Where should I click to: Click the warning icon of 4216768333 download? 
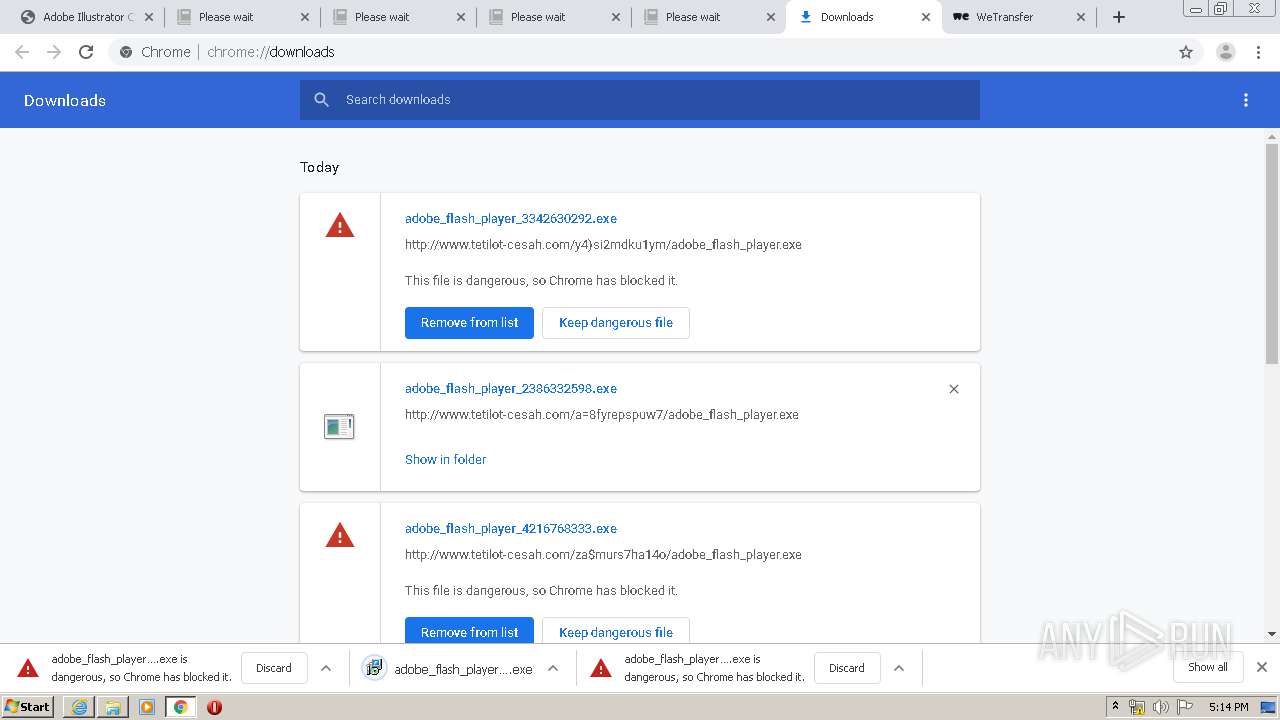click(340, 535)
